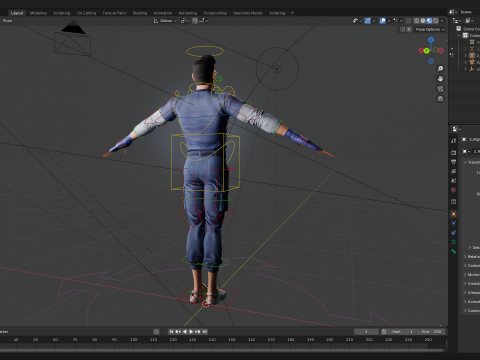
Task: Select solid viewport shading
Action: click(423, 21)
